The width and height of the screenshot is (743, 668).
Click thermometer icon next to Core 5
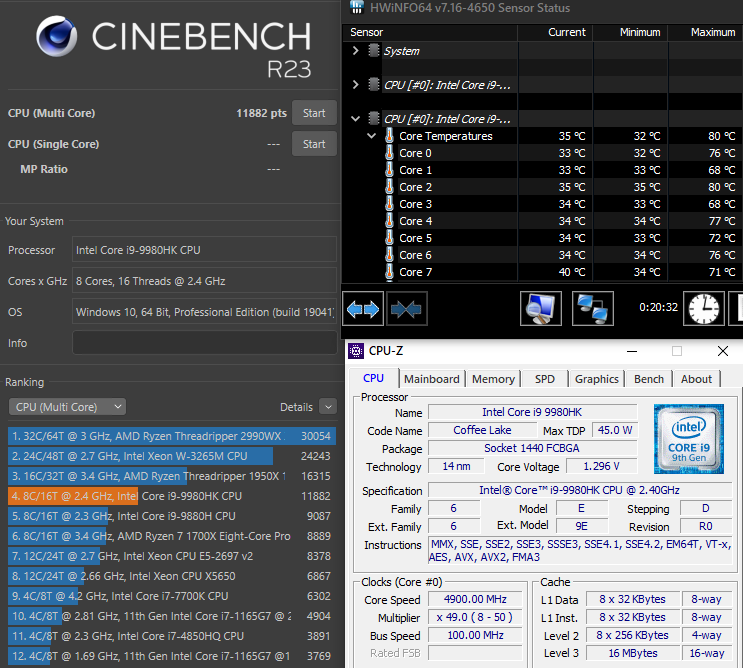[389, 238]
